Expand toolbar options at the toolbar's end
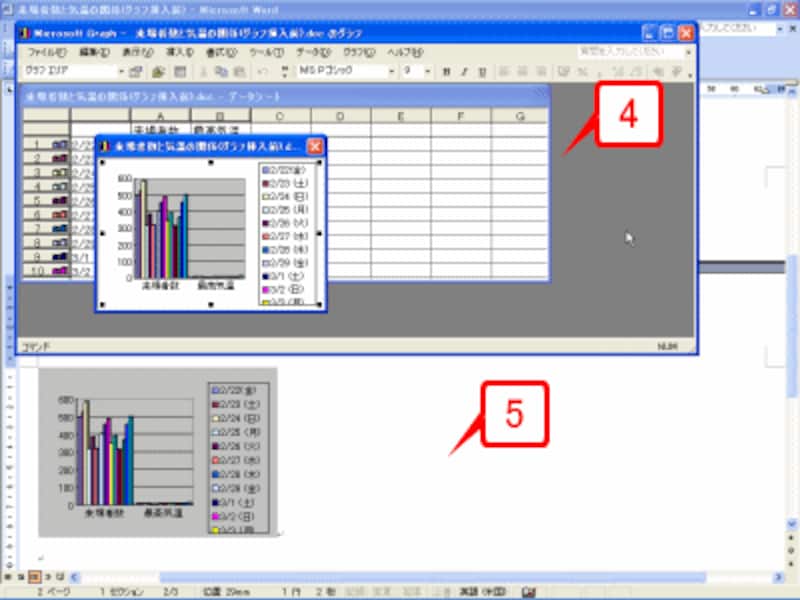 690,73
